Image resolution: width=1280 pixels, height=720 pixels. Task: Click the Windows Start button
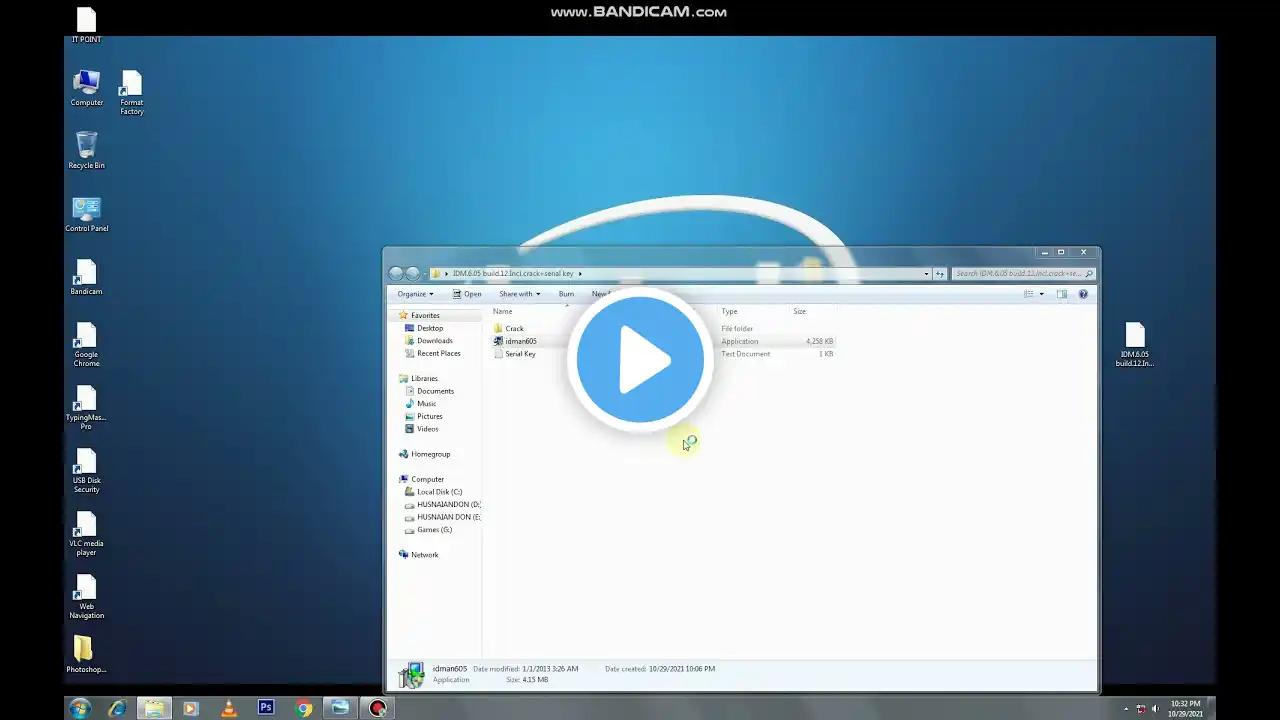(80, 708)
